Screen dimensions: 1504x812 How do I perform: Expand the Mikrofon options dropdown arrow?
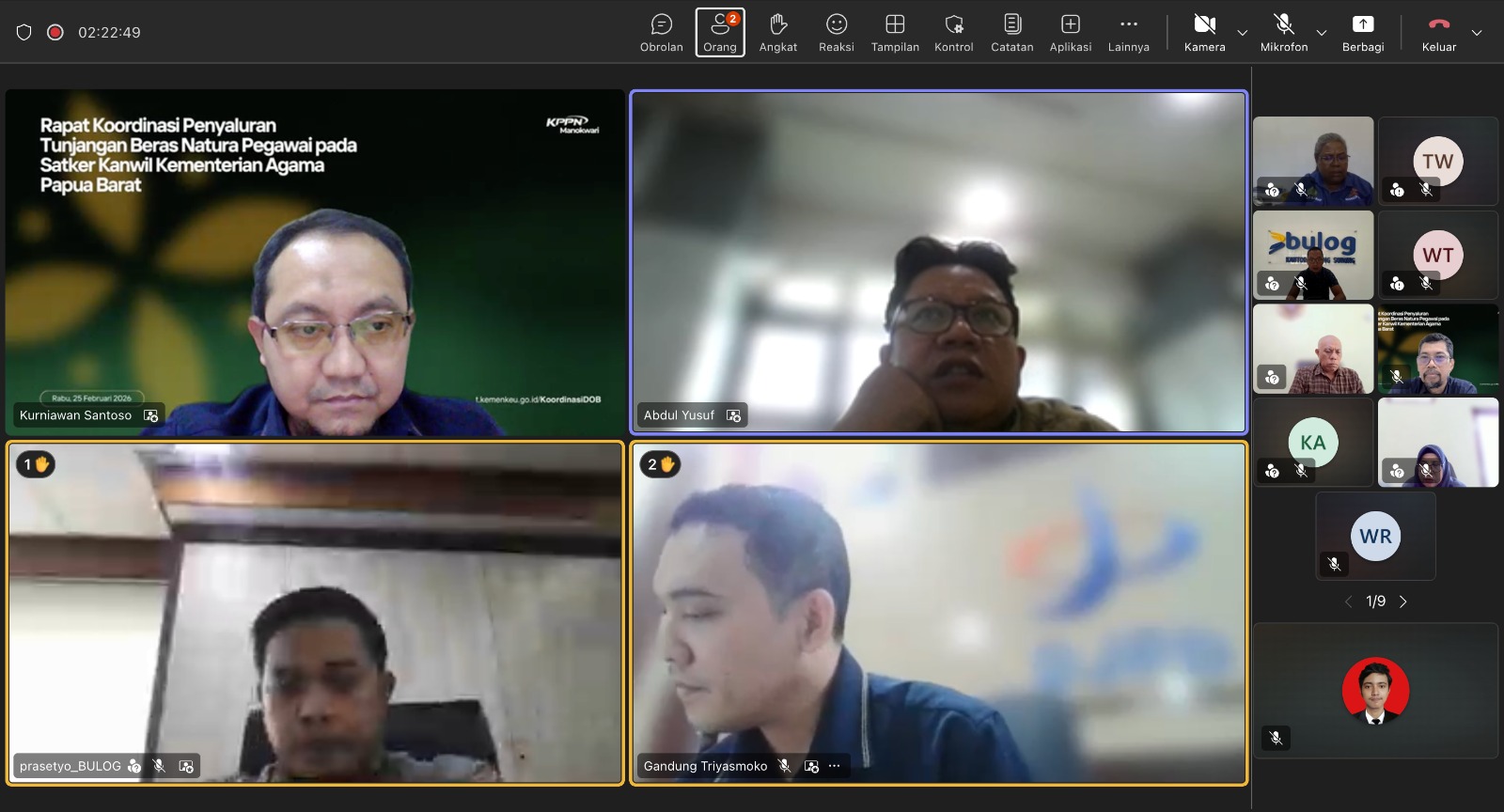click(x=1322, y=33)
